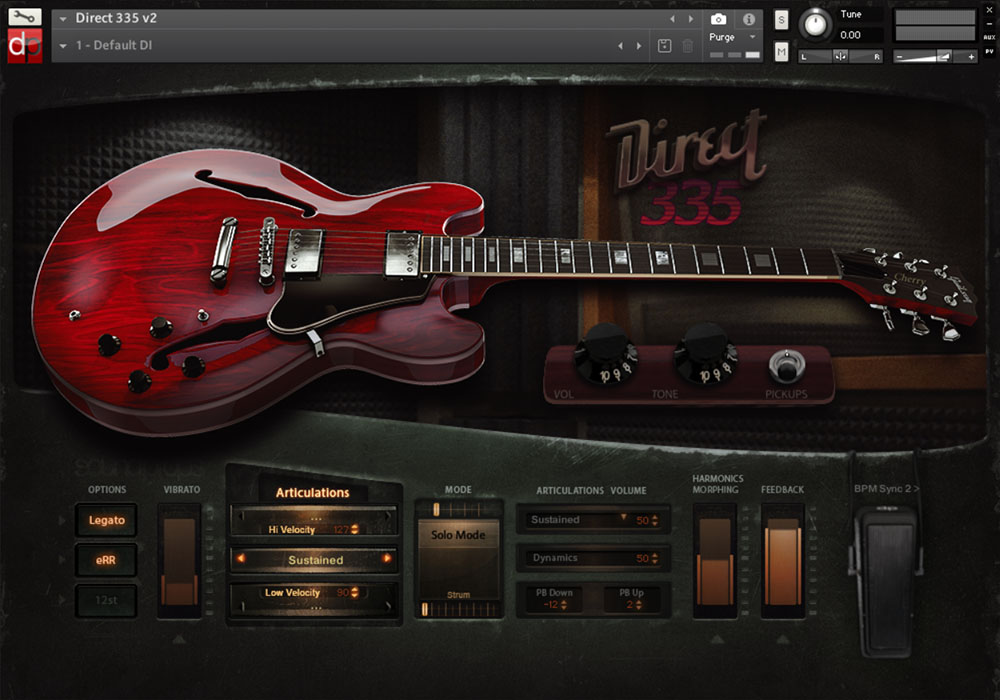Adjust the Sustained volume 50 stepper
1000x700 pixels.
click(654, 520)
